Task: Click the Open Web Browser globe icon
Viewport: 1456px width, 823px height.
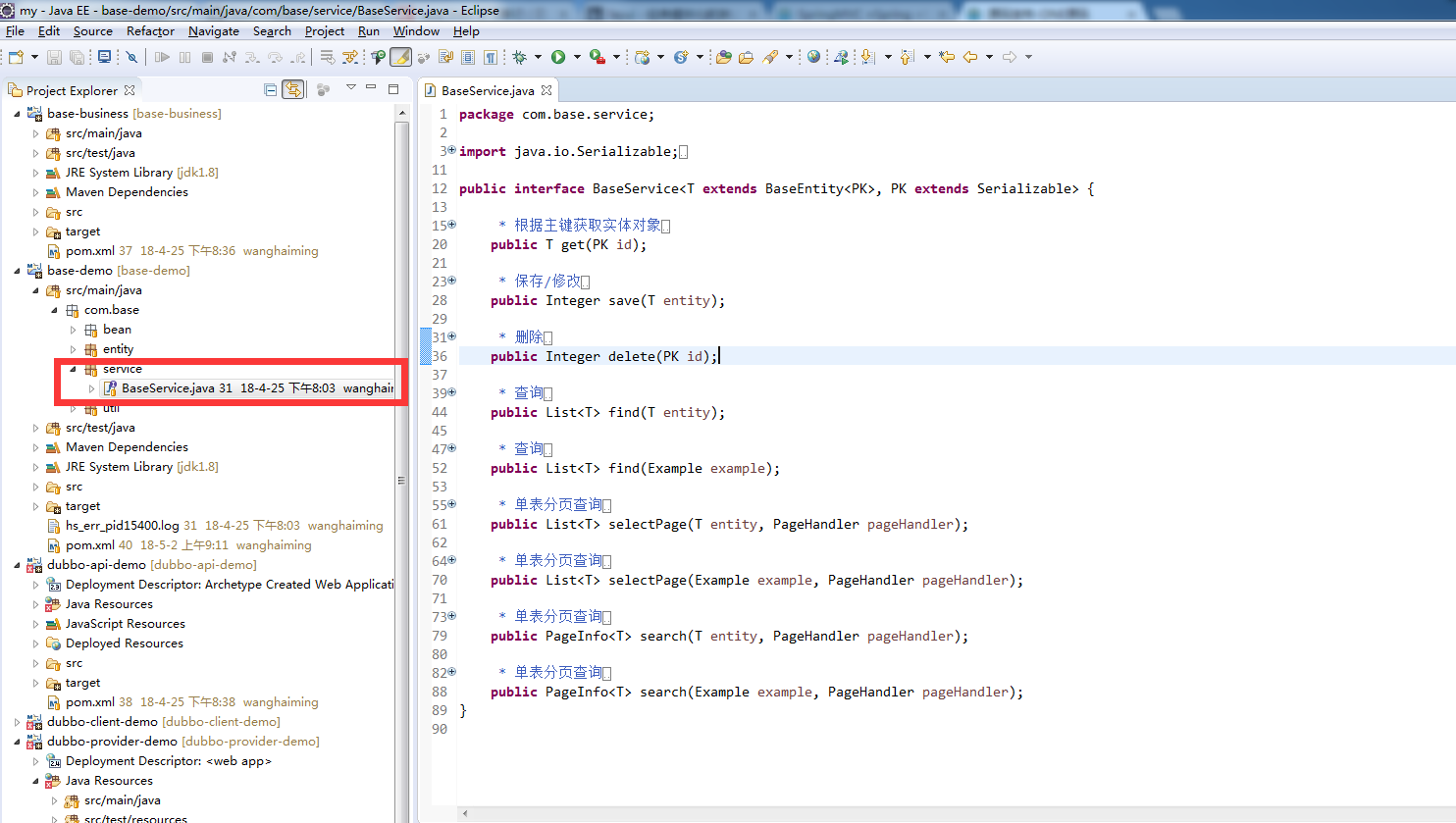Action: point(813,57)
